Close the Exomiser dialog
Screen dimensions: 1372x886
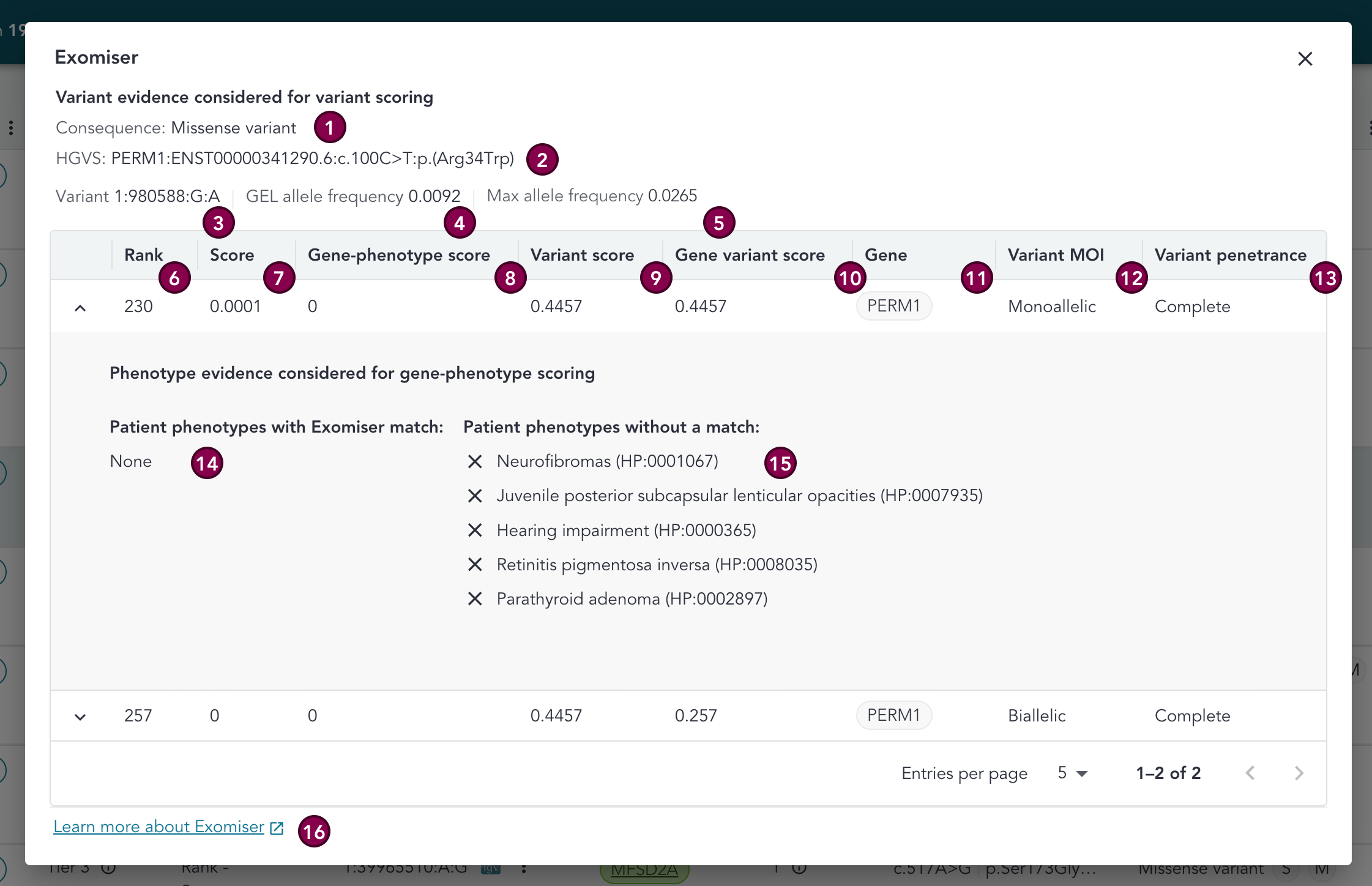click(x=1305, y=59)
